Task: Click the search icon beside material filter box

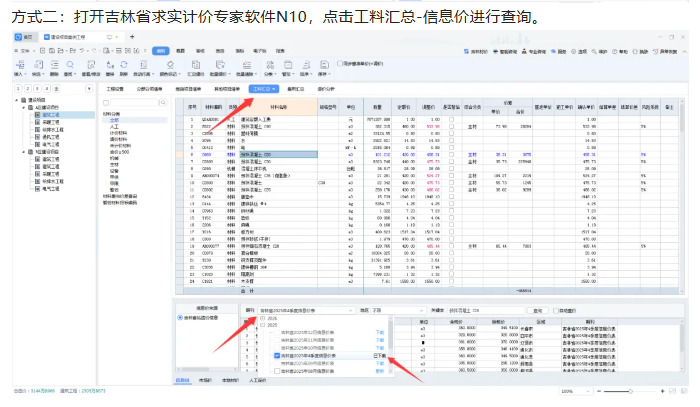Action: [x=163, y=103]
